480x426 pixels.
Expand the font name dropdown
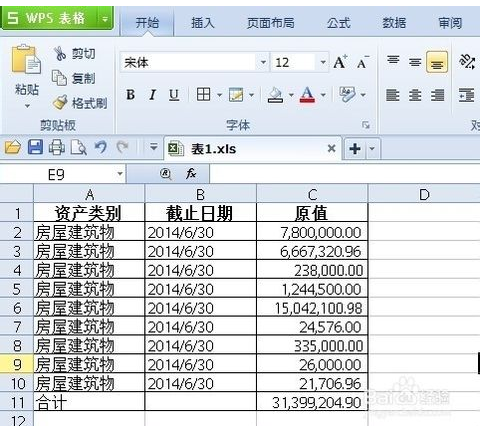click(263, 62)
